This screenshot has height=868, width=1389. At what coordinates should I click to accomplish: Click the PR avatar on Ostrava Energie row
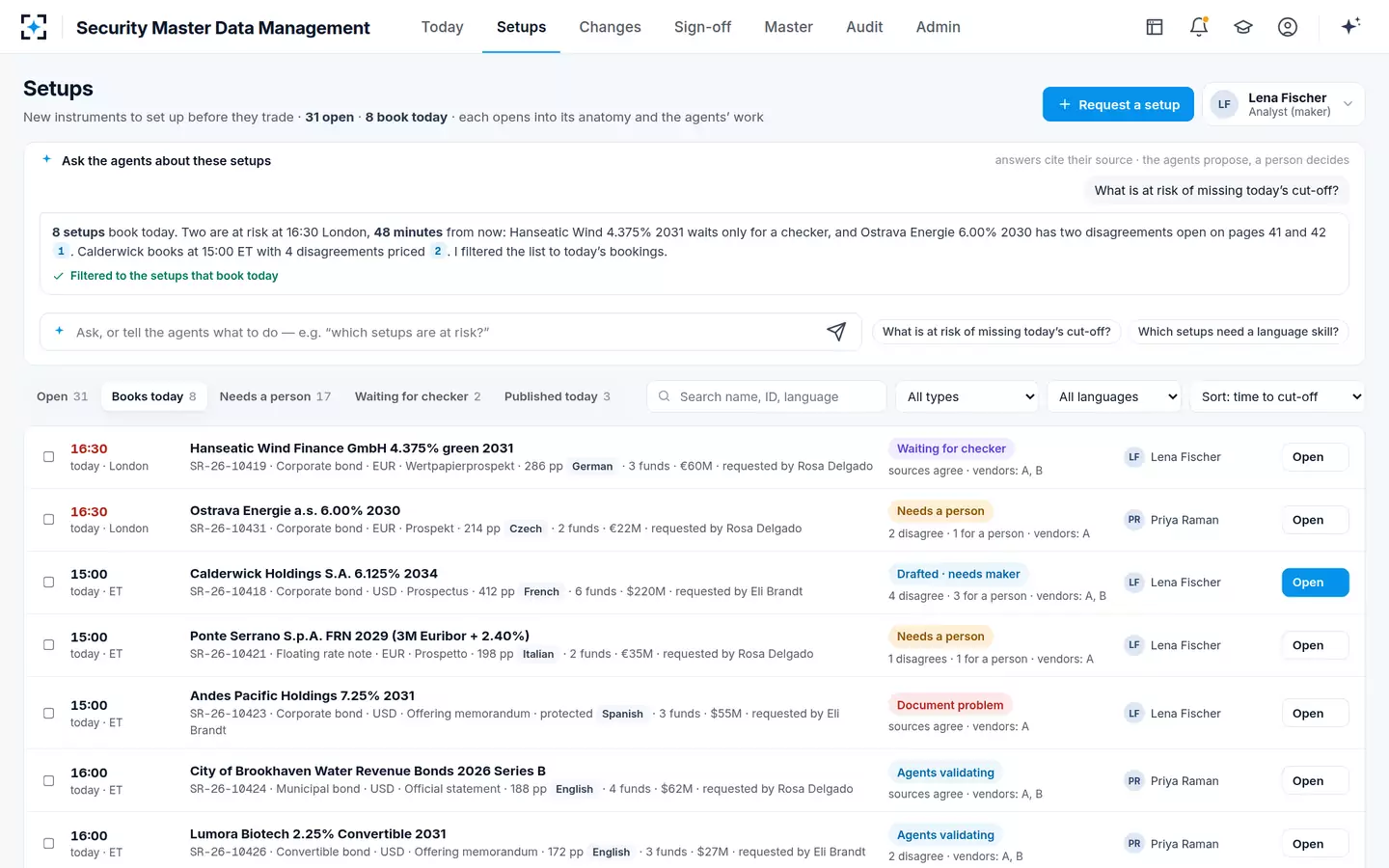(1134, 520)
